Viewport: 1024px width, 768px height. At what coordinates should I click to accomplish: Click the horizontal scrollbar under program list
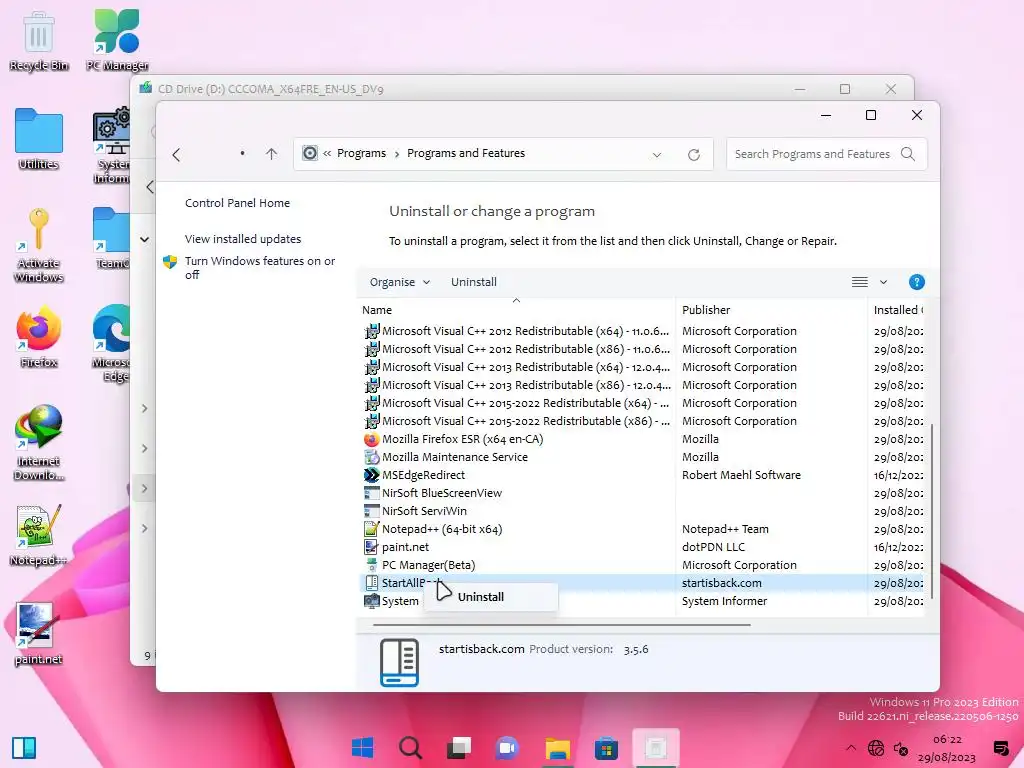coord(562,625)
